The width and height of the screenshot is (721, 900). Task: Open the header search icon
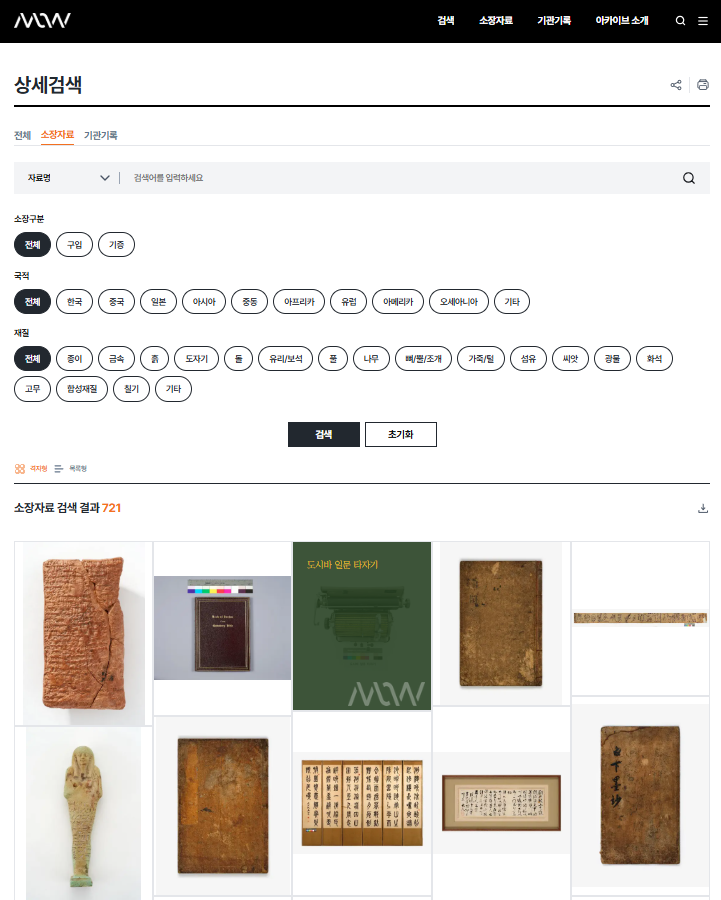tap(681, 20)
